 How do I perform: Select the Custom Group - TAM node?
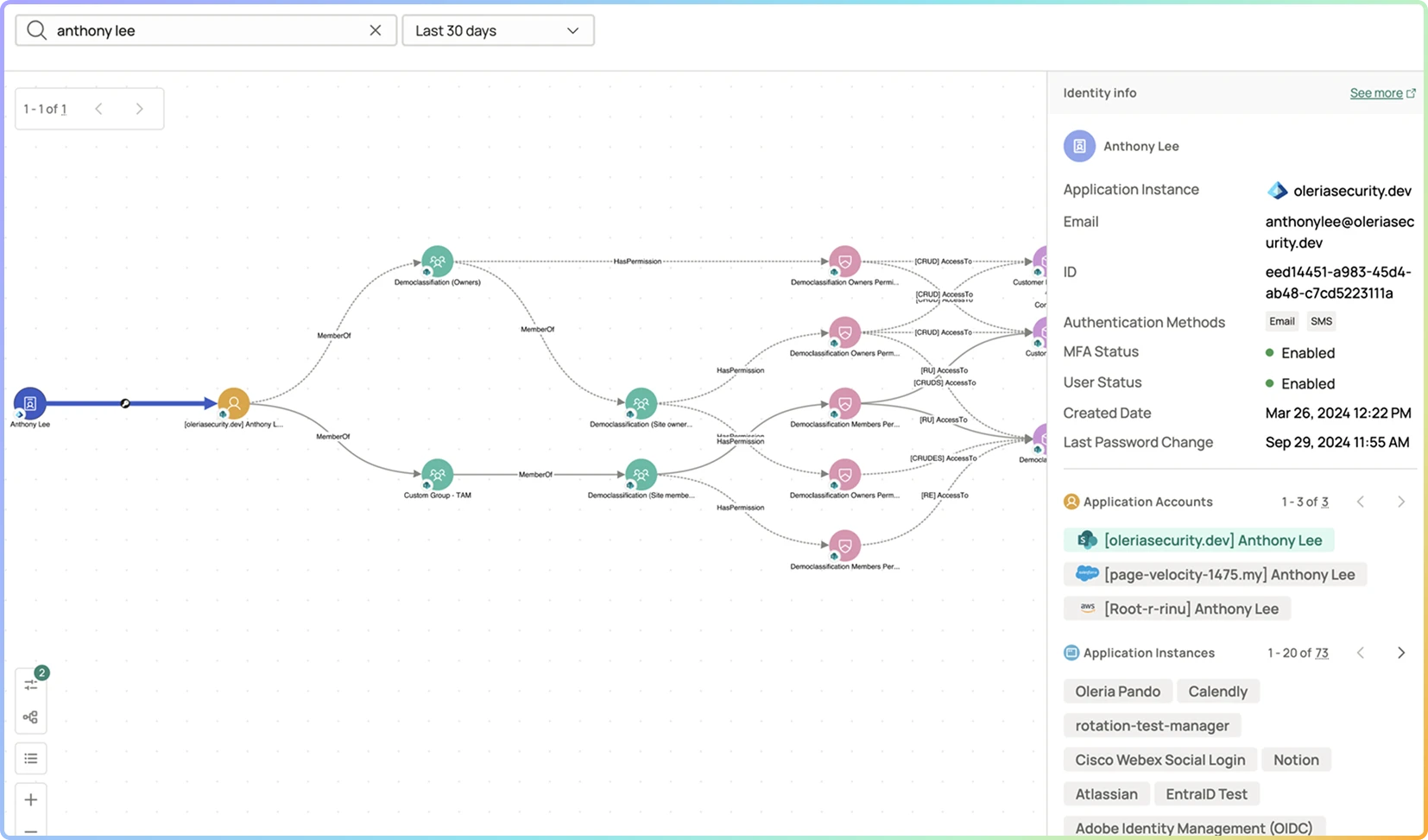[438, 475]
